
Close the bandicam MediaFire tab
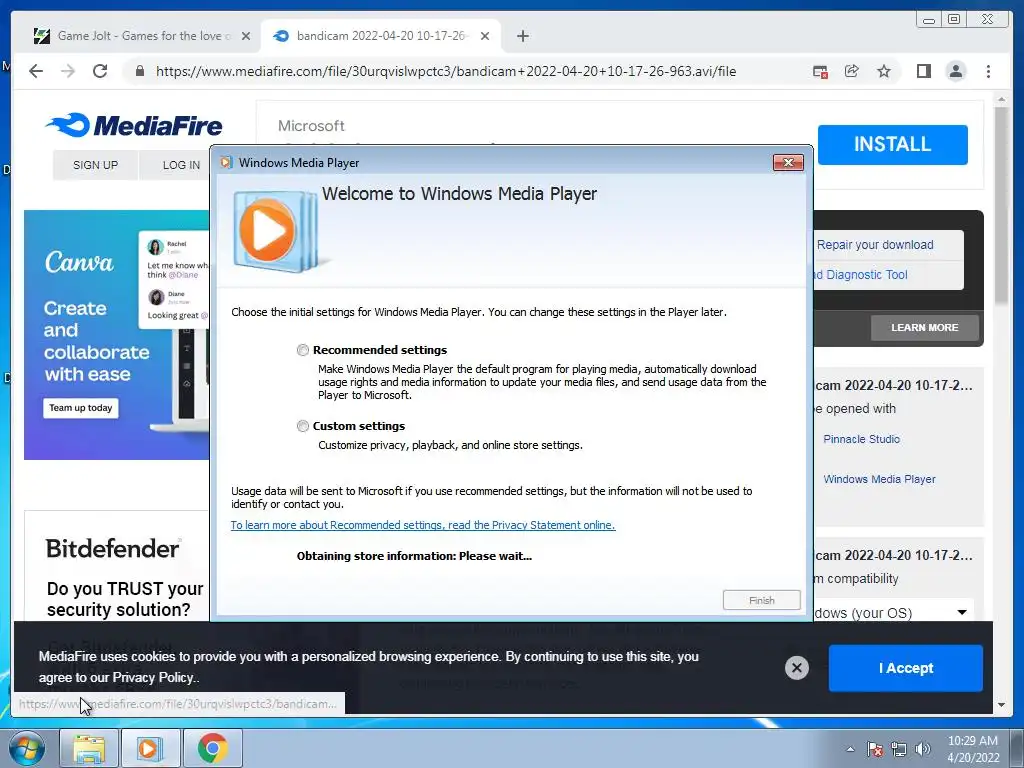point(485,36)
